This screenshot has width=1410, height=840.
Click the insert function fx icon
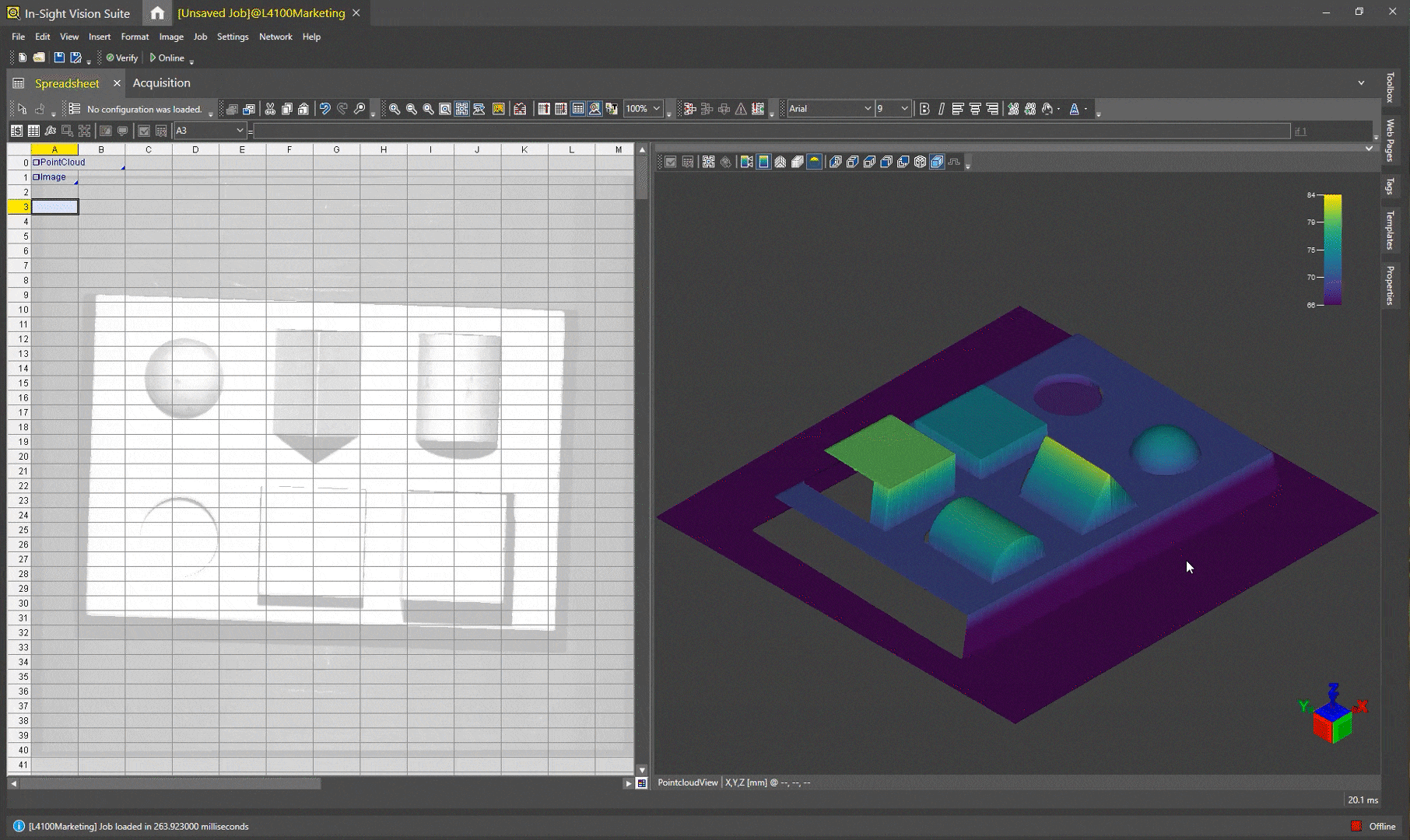(51, 131)
